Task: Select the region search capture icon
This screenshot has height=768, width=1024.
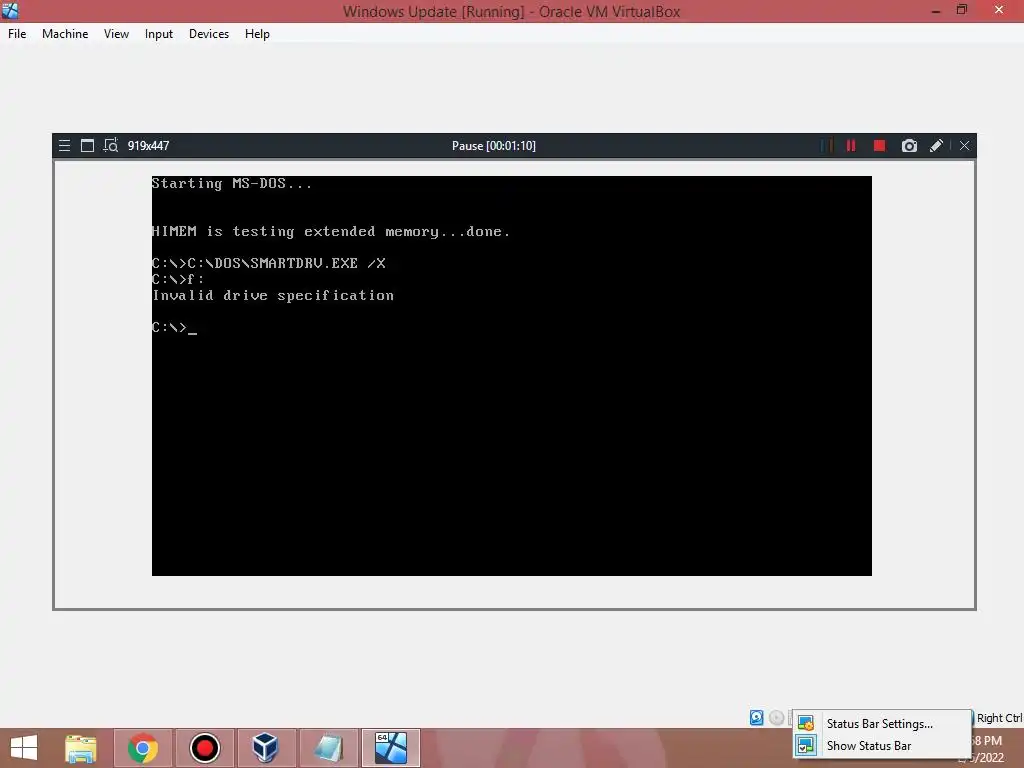Action: click(110, 145)
